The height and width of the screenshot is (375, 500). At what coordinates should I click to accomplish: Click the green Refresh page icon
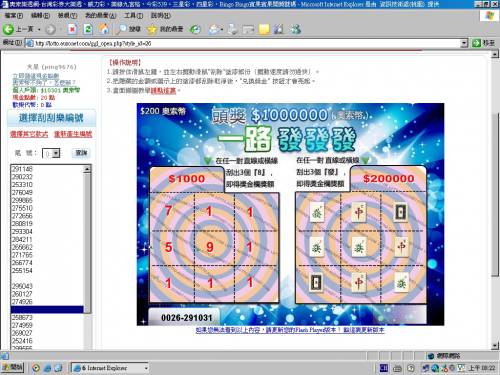(88, 29)
